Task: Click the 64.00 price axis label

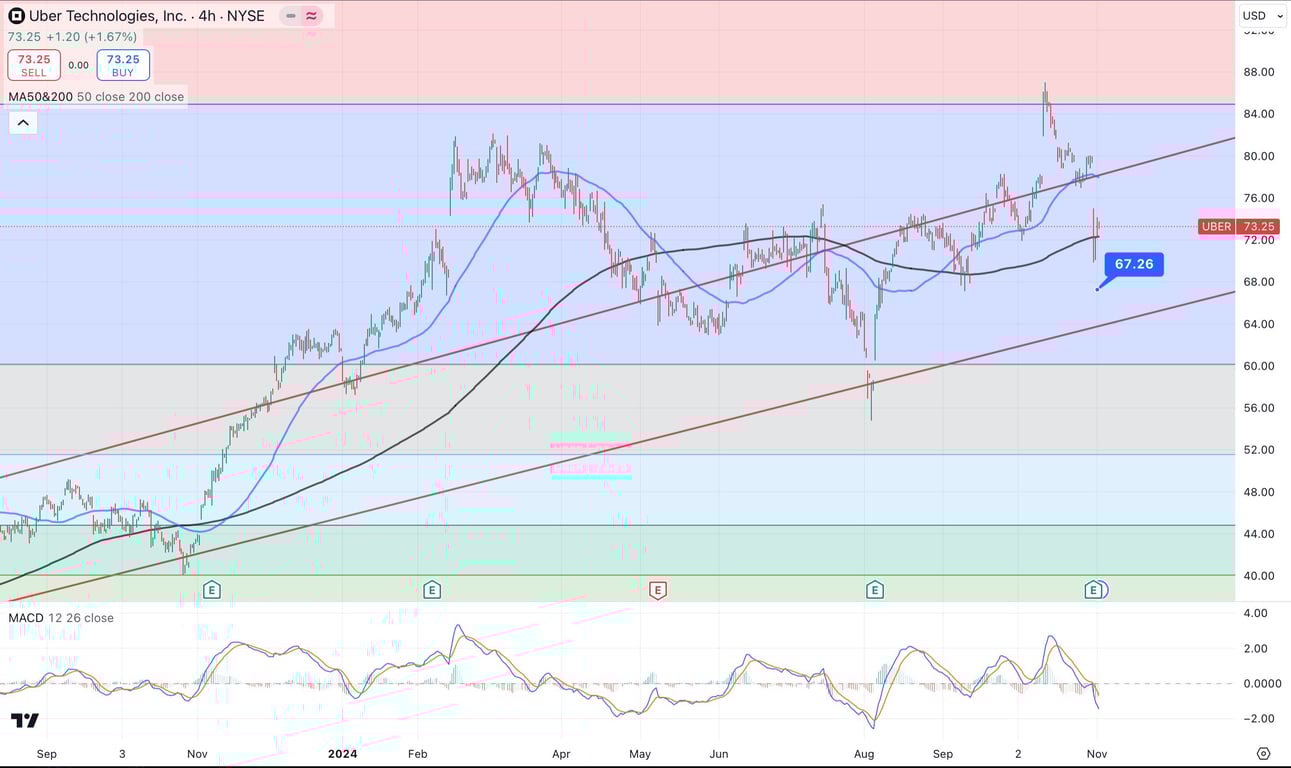Action: (x=1259, y=324)
